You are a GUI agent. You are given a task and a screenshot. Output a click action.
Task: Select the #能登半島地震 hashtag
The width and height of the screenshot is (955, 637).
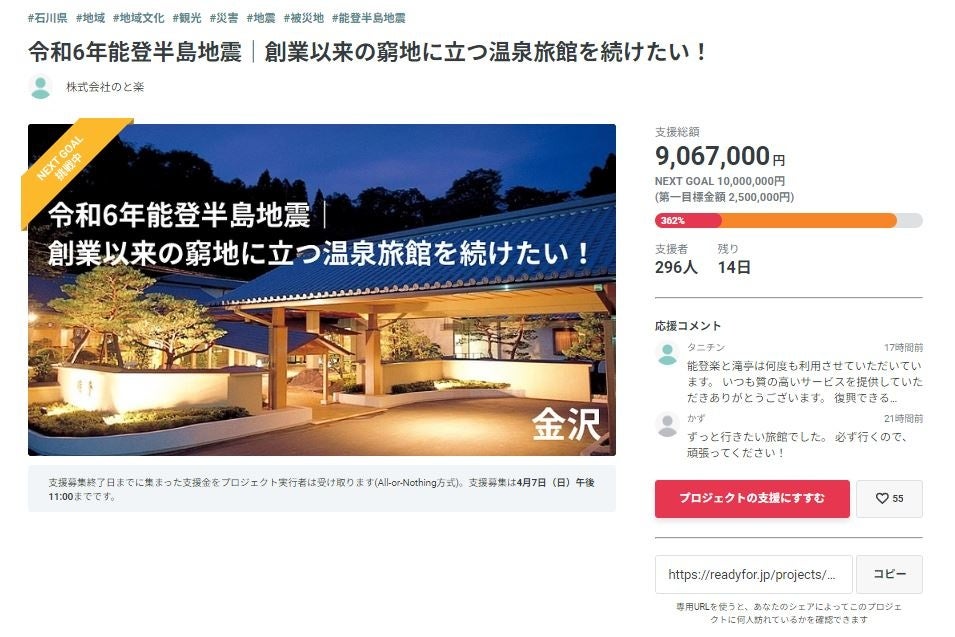point(368,18)
